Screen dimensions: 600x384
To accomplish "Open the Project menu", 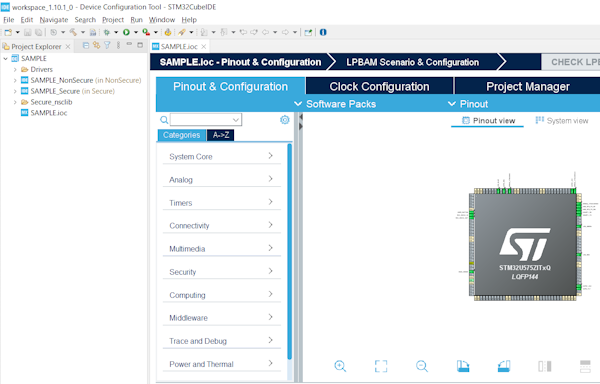I will (x=113, y=20).
